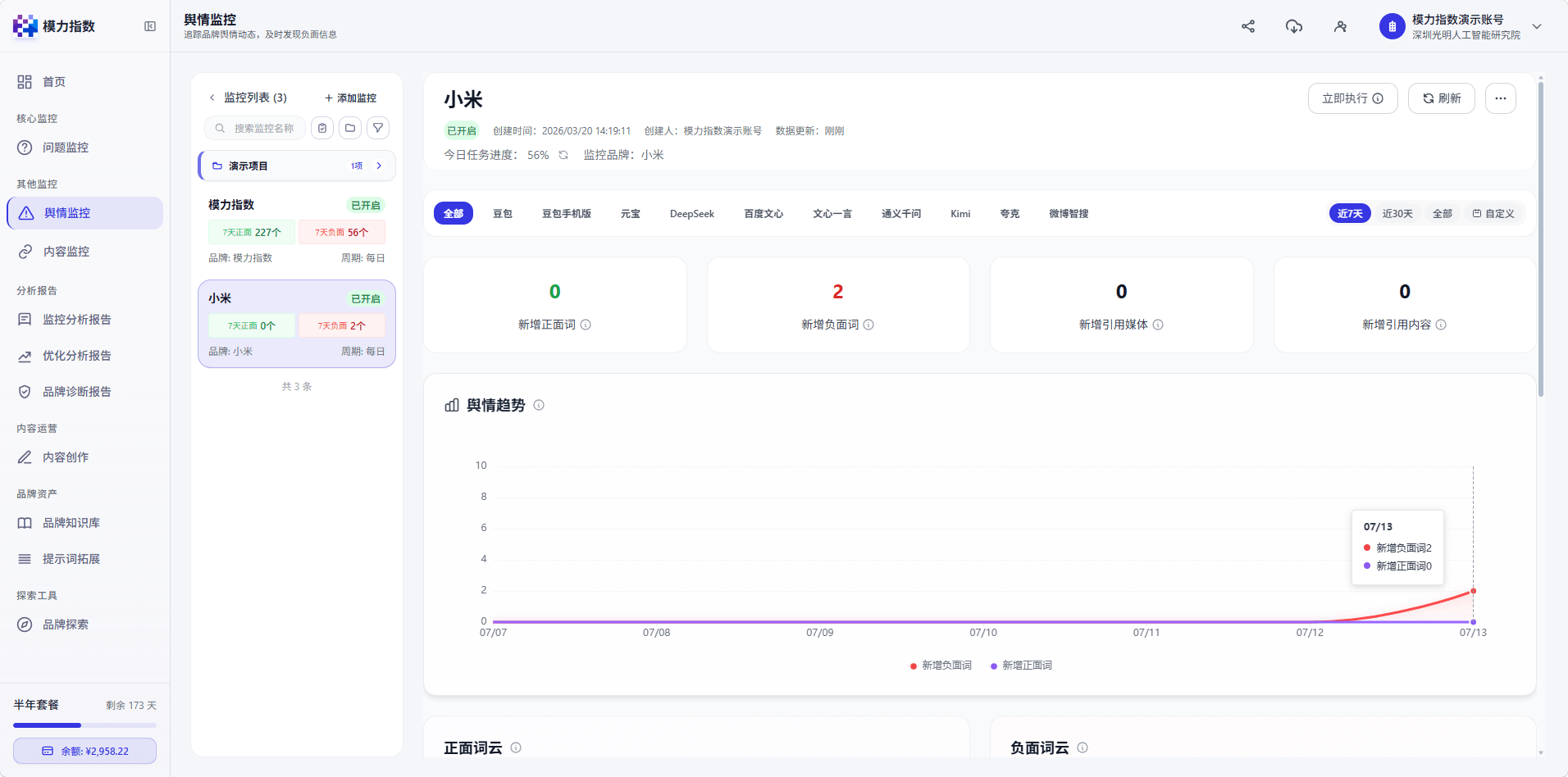
Task: Click info icon next to 正面词云
Action: [x=516, y=747]
